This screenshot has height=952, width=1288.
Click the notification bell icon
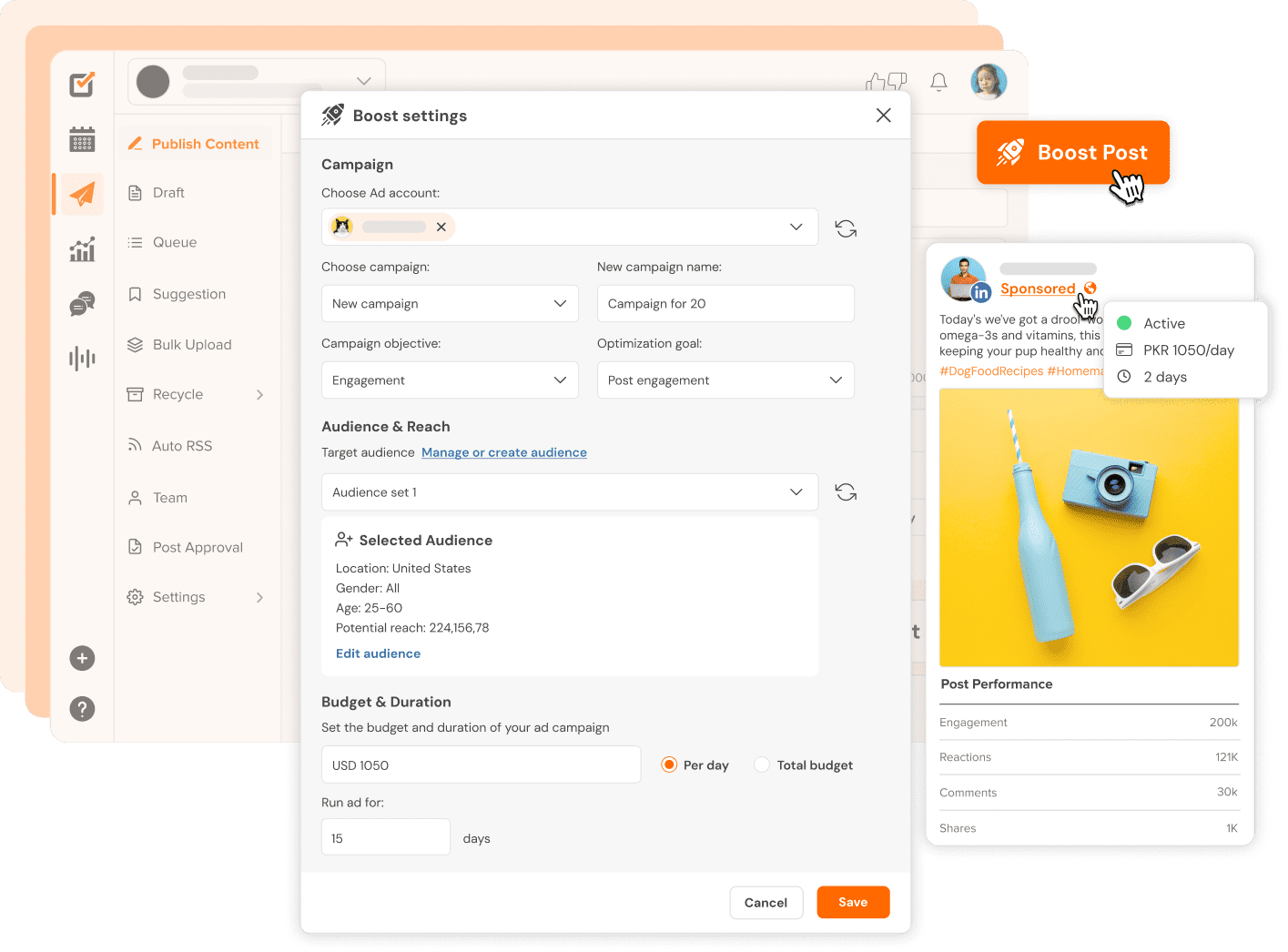[938, 83]
